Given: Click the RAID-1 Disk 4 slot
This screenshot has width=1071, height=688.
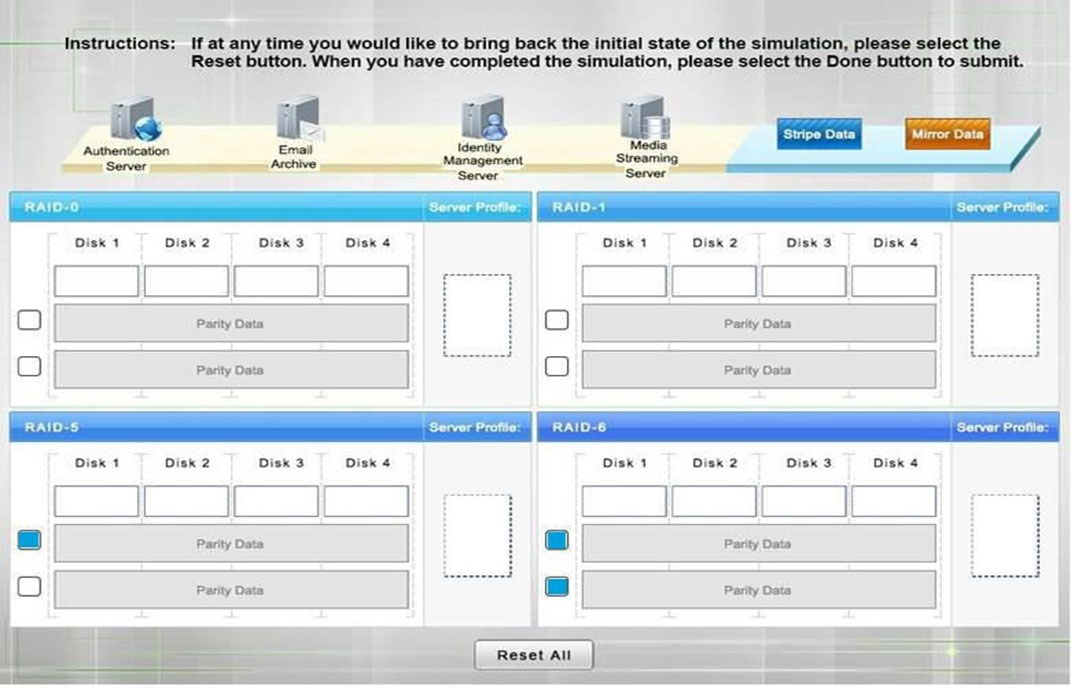Looking at the screenshot, I should [x=893, y=281].
